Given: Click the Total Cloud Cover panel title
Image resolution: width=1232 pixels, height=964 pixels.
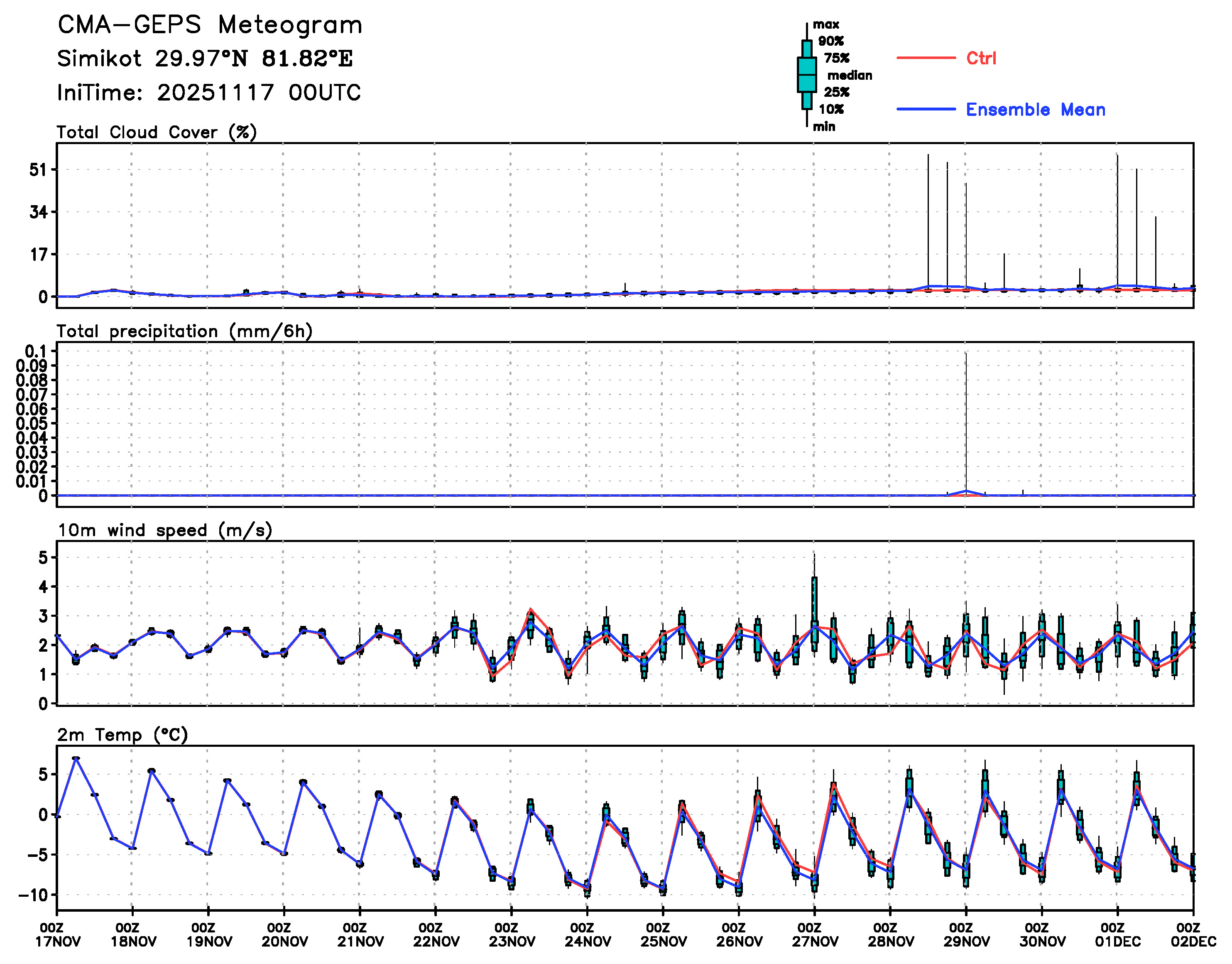Looking at the screenshot, I should 157,132.
